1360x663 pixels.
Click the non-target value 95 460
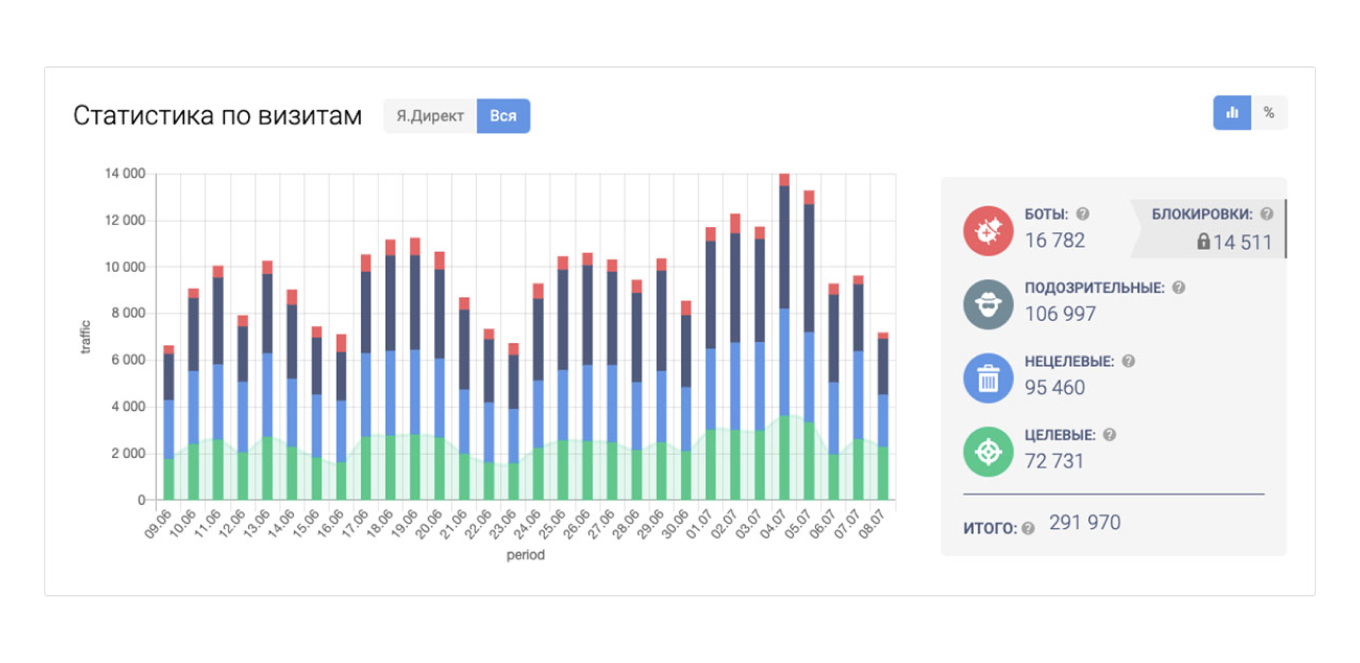(1055, 388)
